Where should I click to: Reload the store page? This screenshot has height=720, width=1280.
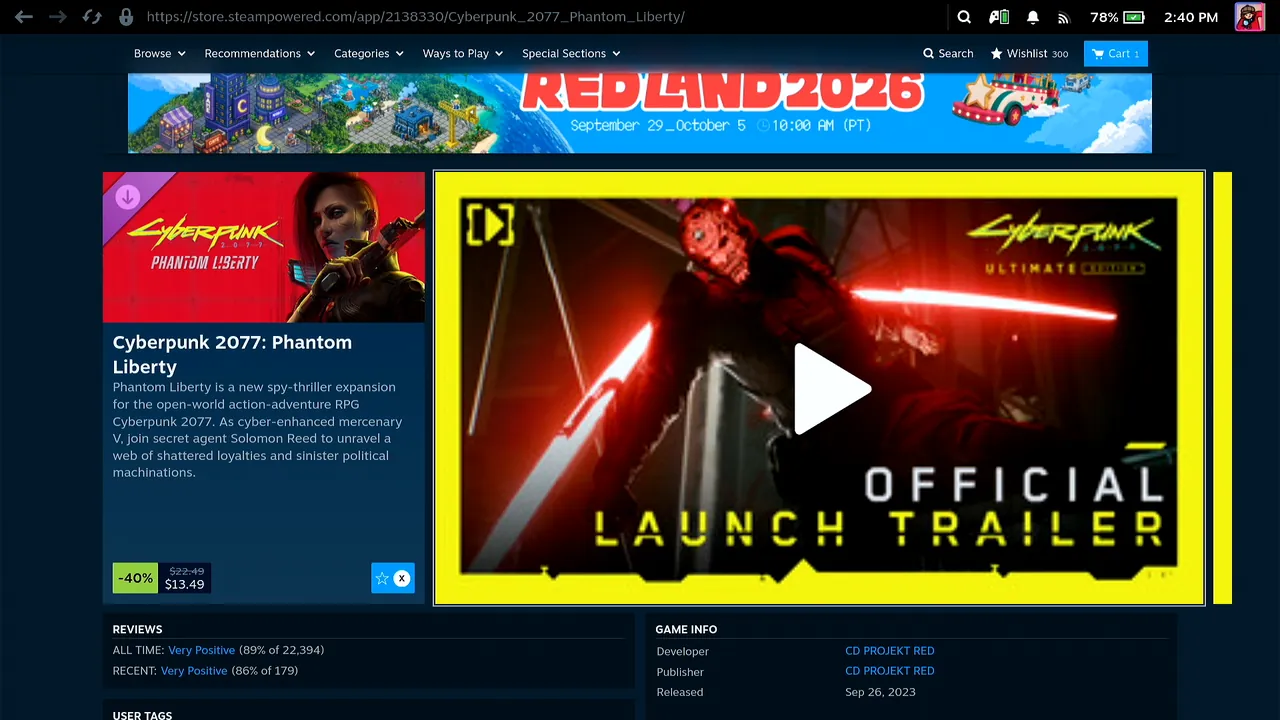pyautogui.click(x=92, y=17)
